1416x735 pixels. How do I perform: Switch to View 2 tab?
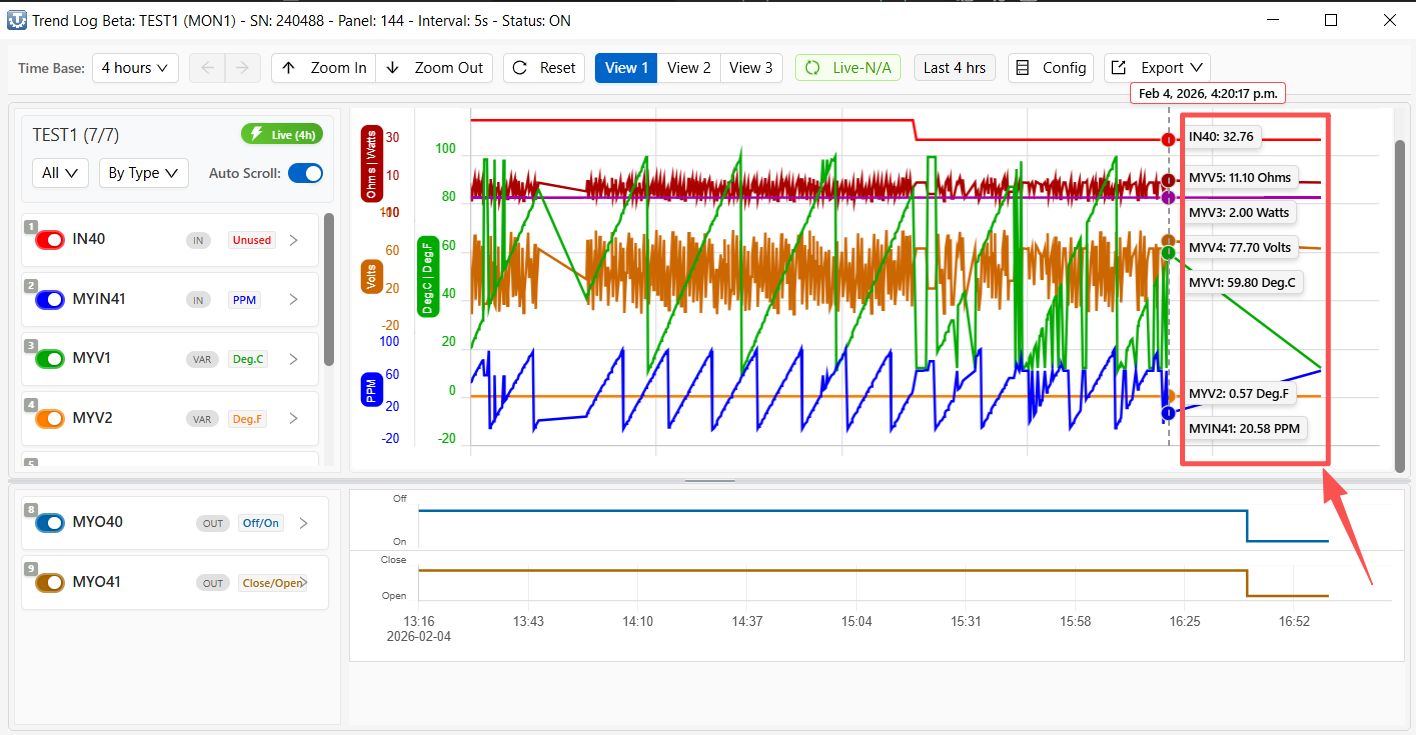pyautogui.click(x=689, y=68)
